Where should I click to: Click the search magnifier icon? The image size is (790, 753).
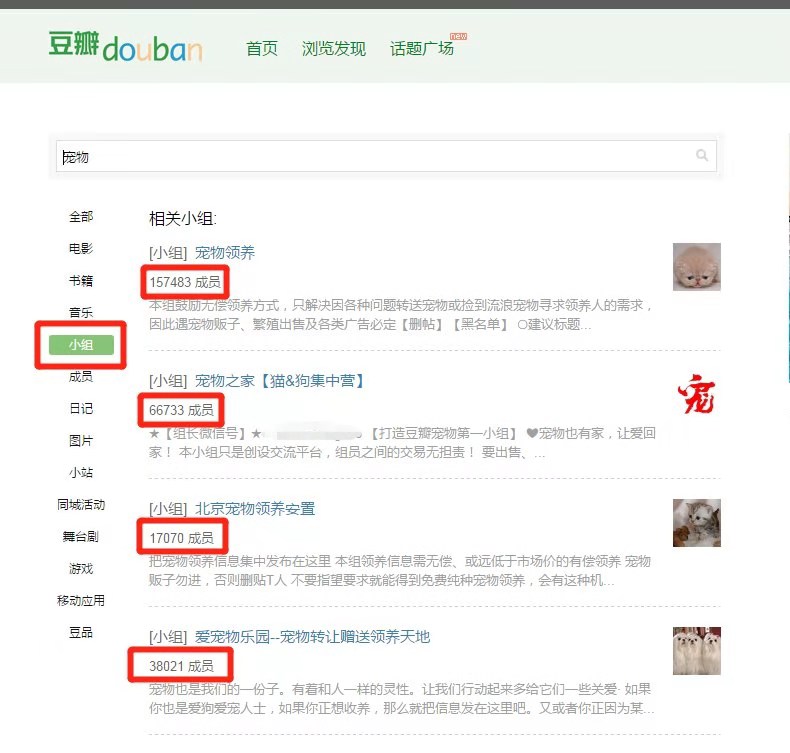(702, 155)
